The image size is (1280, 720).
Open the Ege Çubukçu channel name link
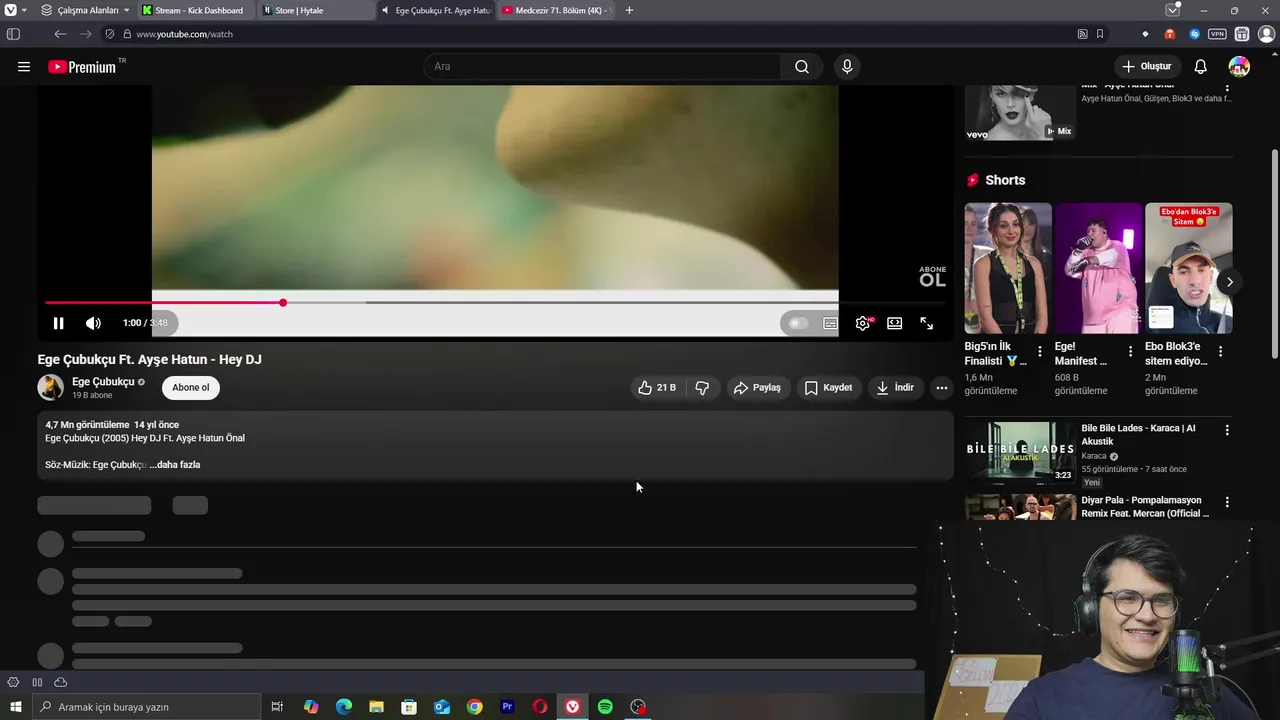[103, 382]
